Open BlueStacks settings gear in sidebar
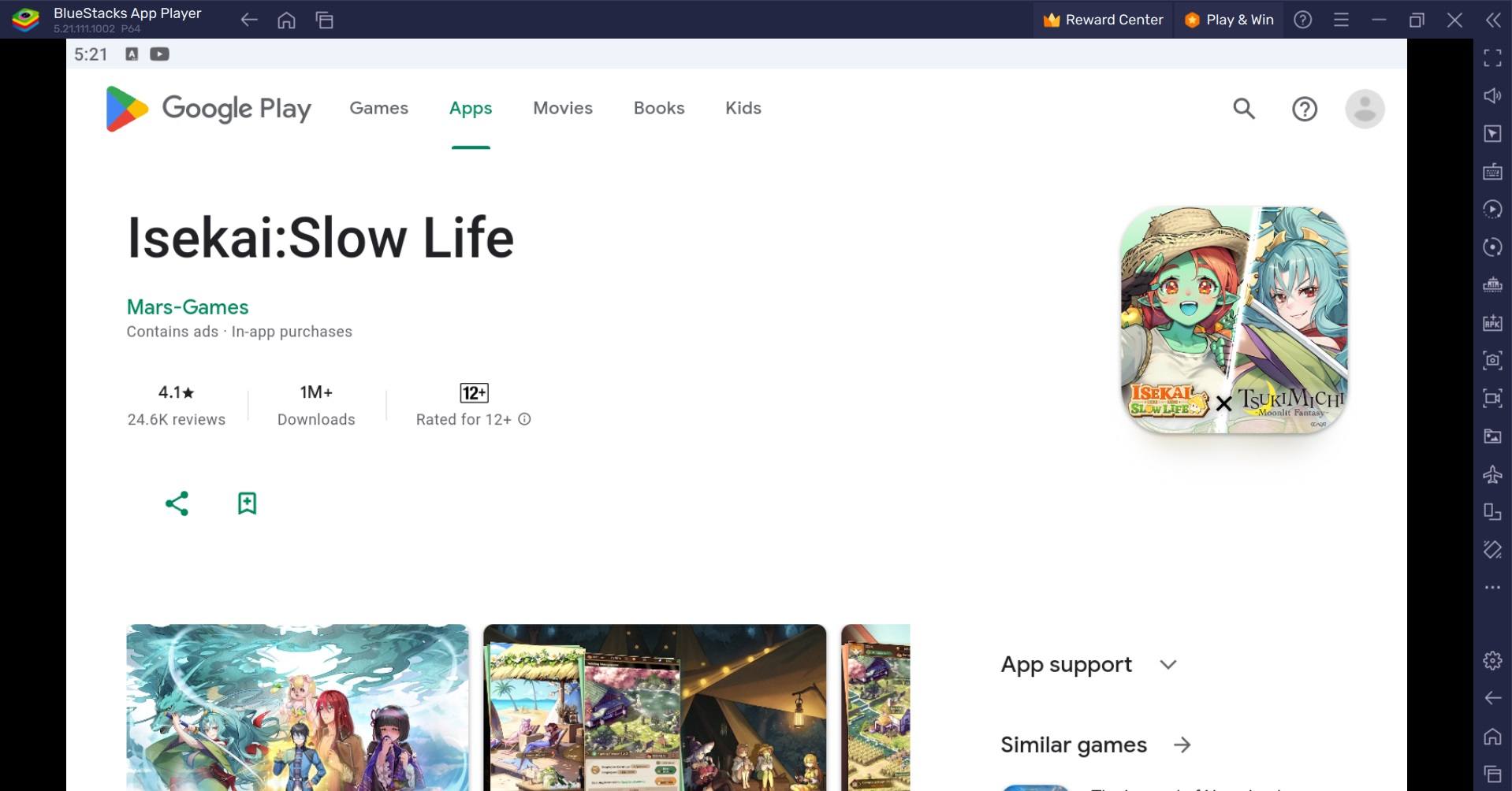 pyautogui.click(x=1492, y=660)
